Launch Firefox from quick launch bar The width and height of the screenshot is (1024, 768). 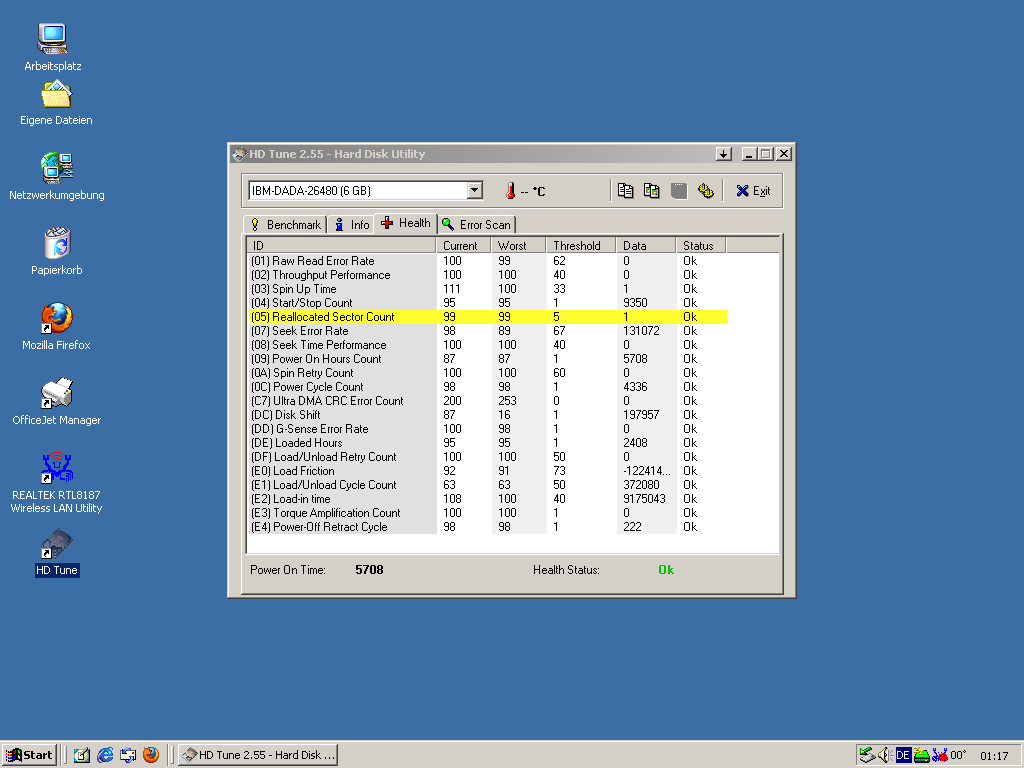(151, 755)
